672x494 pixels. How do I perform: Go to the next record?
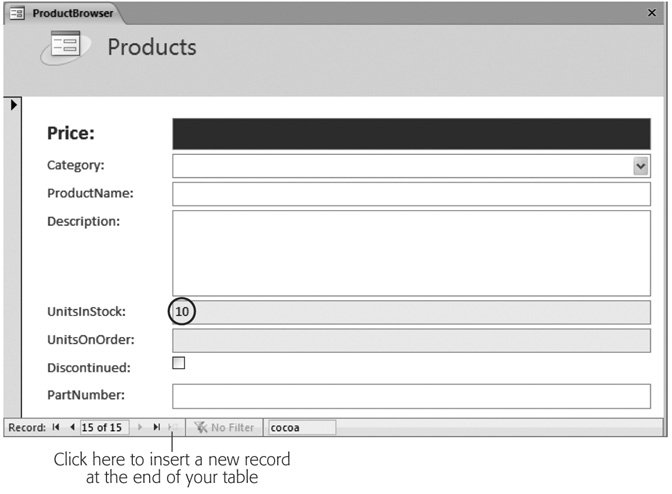pos(140,428)
